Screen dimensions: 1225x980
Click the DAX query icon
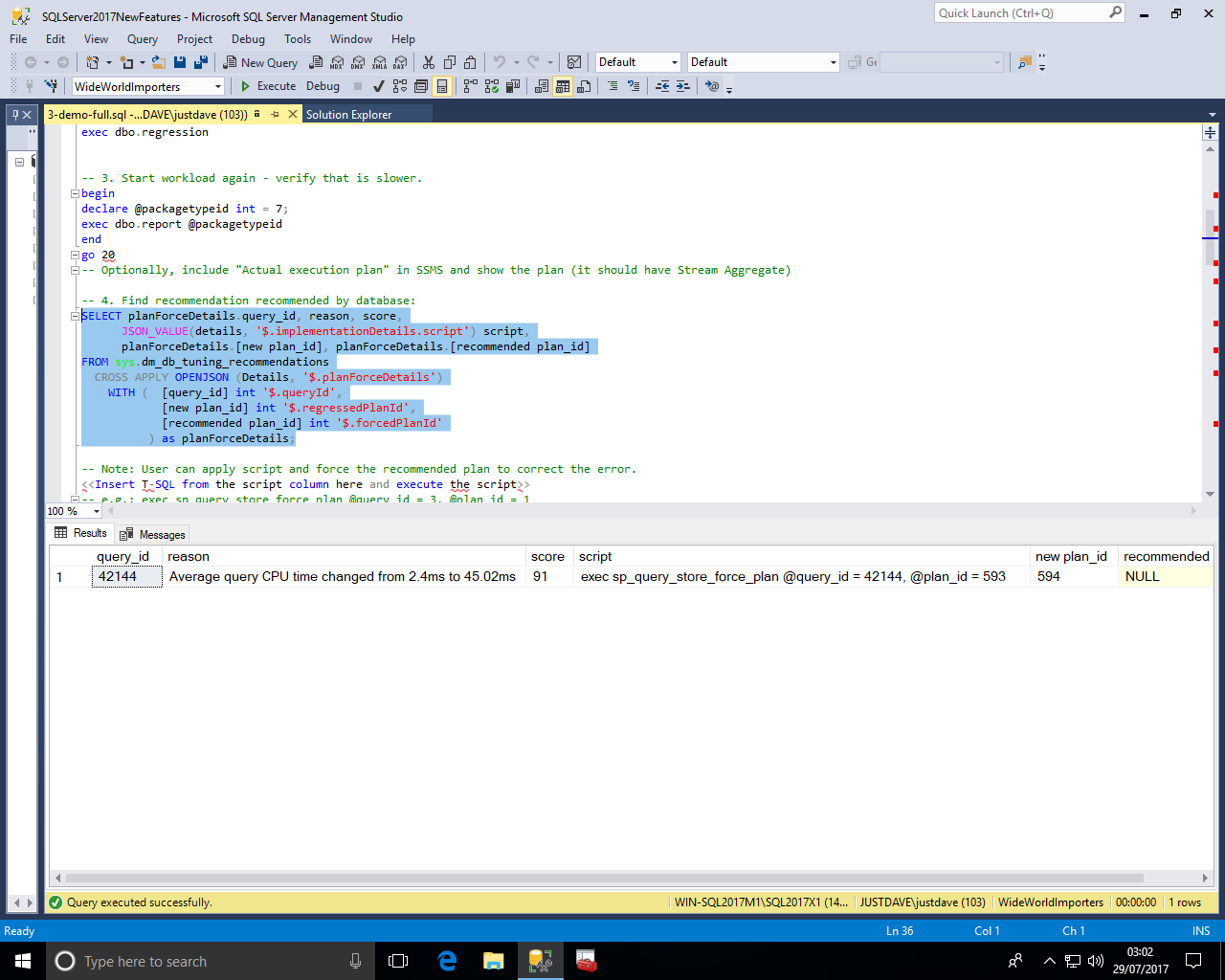pos(400,62)
